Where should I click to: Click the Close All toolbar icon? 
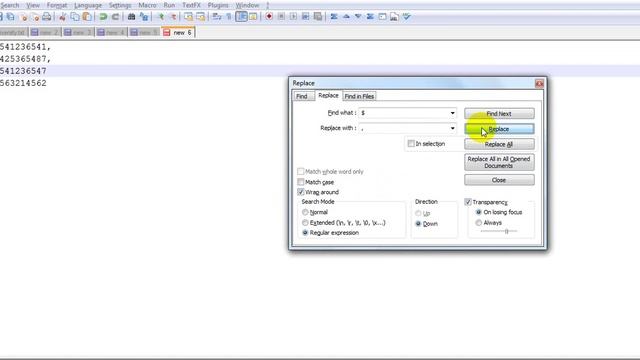35,17
